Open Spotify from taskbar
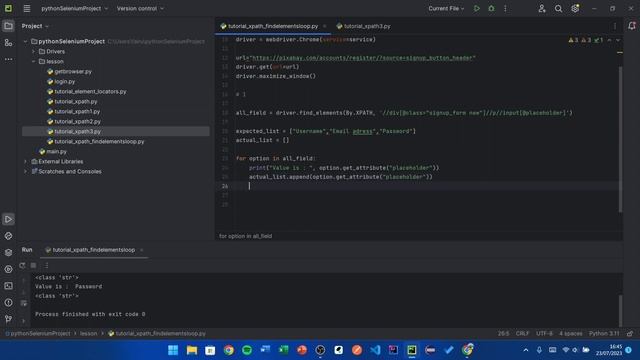The image size is (640, 360). [247, 350]
